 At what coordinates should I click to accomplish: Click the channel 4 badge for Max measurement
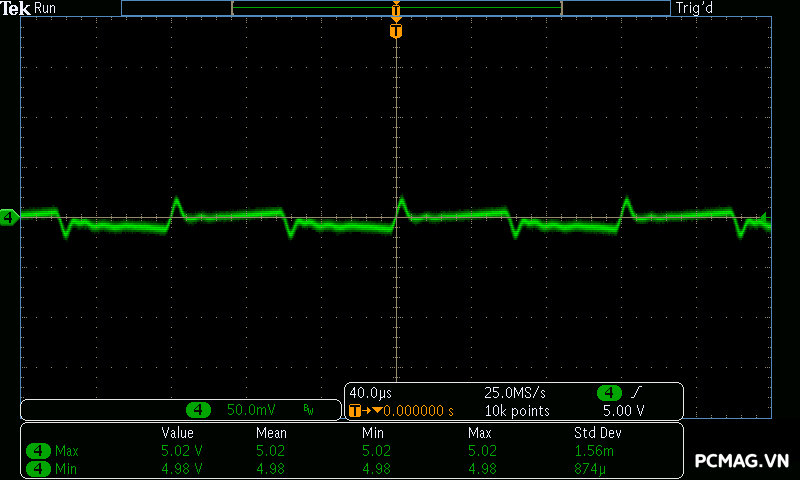39,451
